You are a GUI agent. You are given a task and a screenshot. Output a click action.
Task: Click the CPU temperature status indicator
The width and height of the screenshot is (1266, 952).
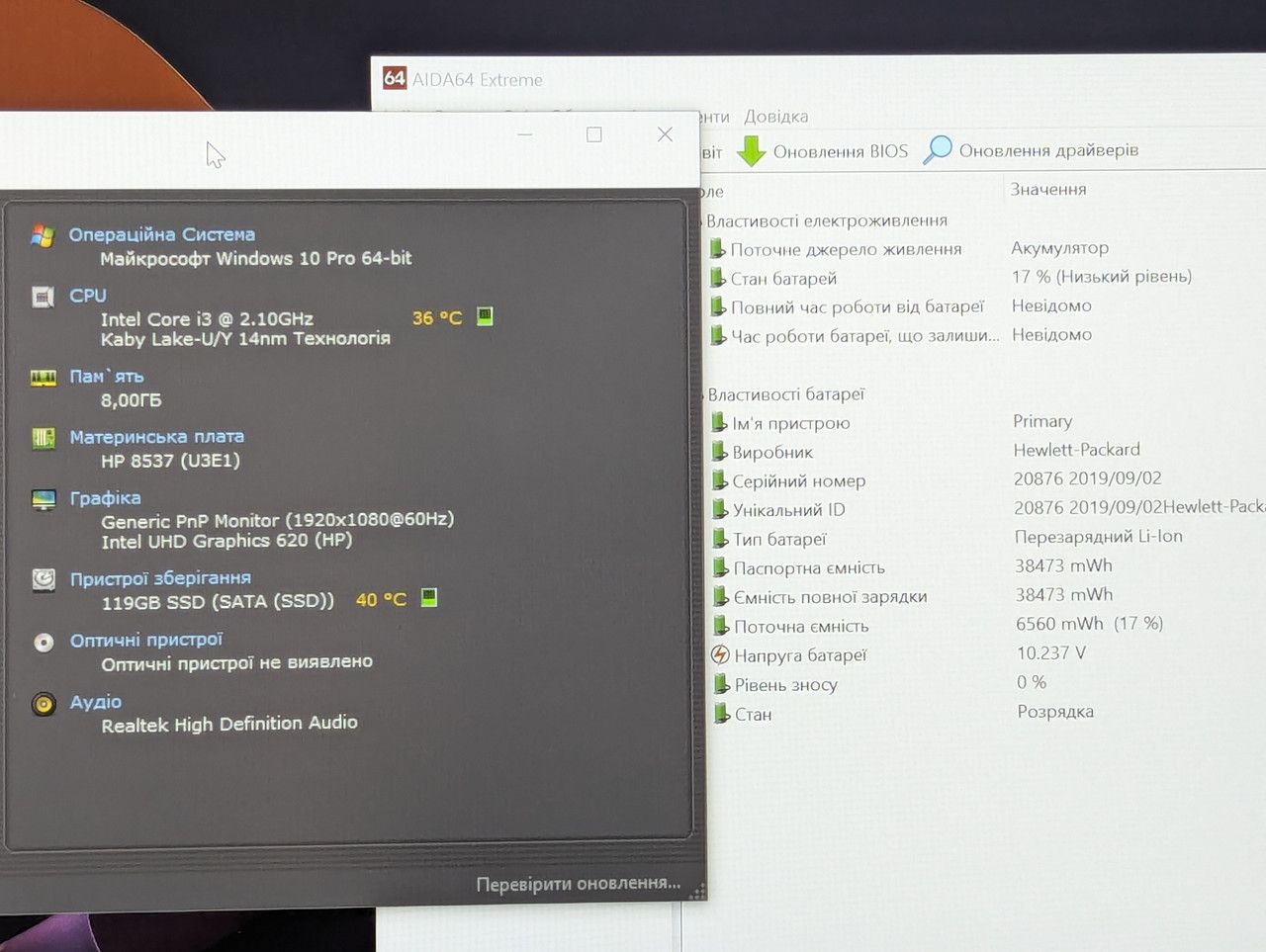[x=485, y=316]
